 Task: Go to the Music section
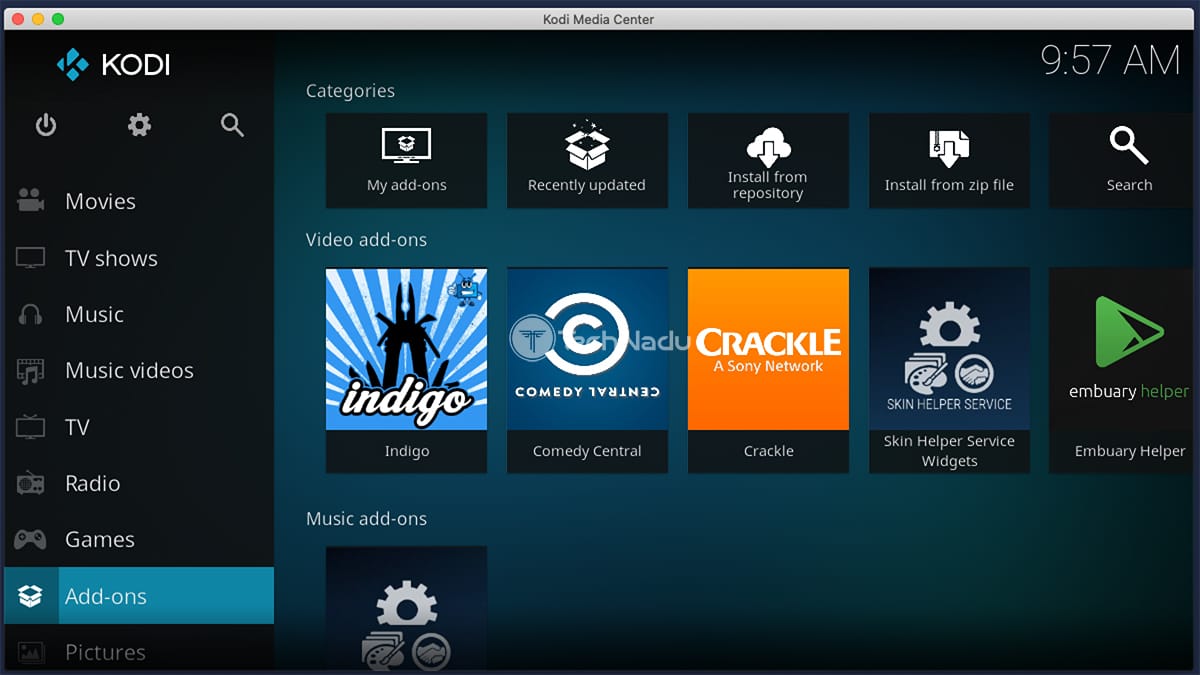tap(94, 314)
